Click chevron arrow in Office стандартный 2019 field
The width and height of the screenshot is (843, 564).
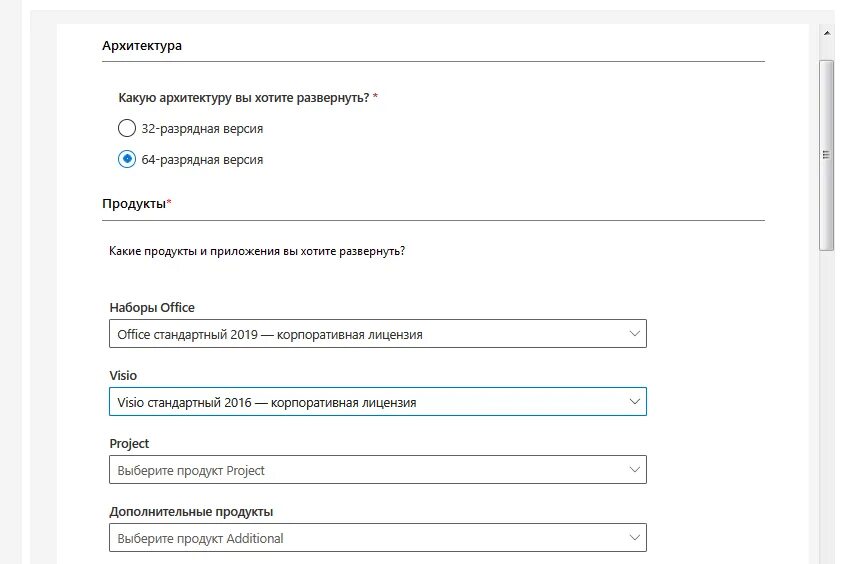[x=634, y=334]
